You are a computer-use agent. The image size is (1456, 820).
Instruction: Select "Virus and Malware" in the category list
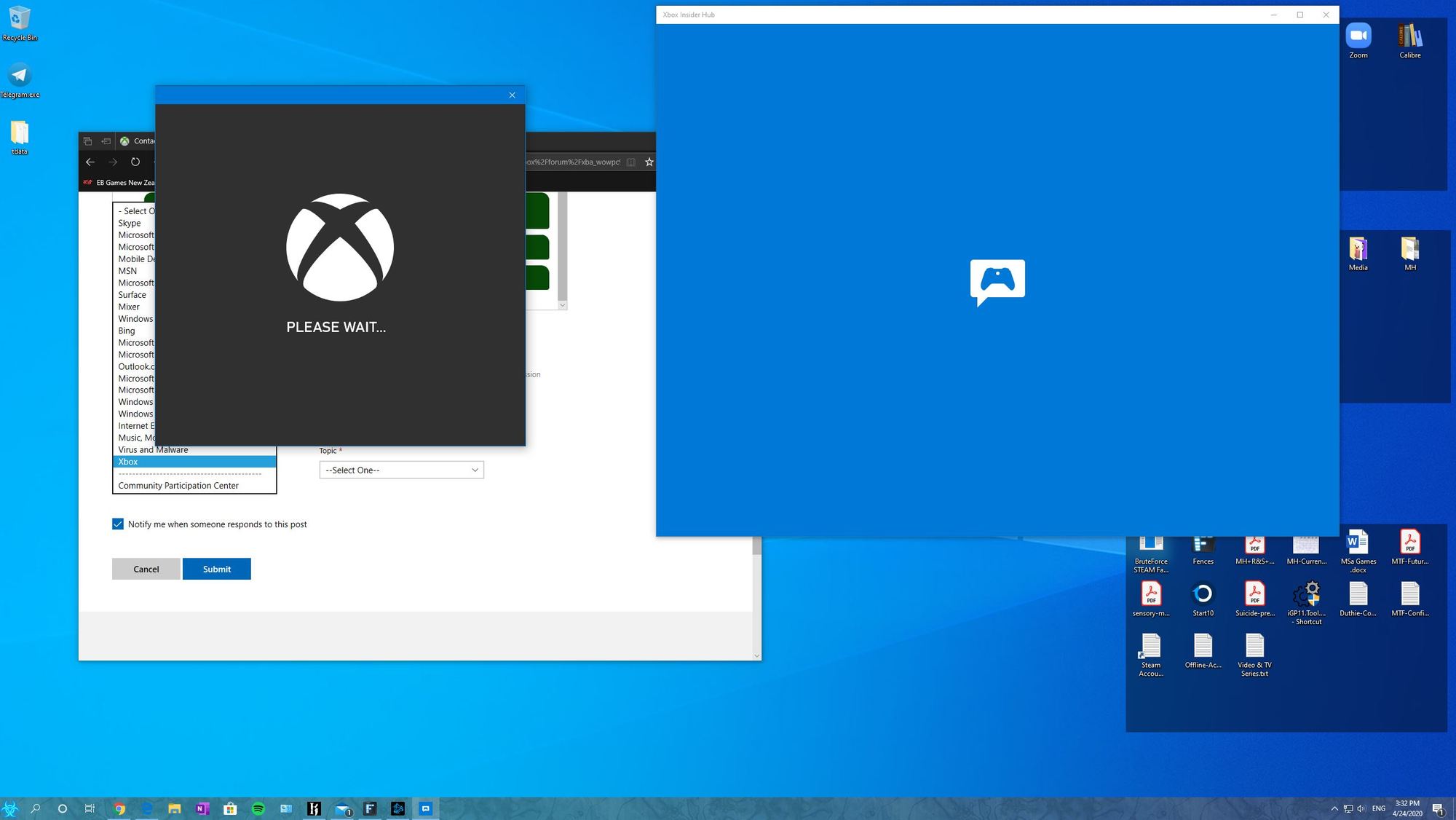[153, 449]
